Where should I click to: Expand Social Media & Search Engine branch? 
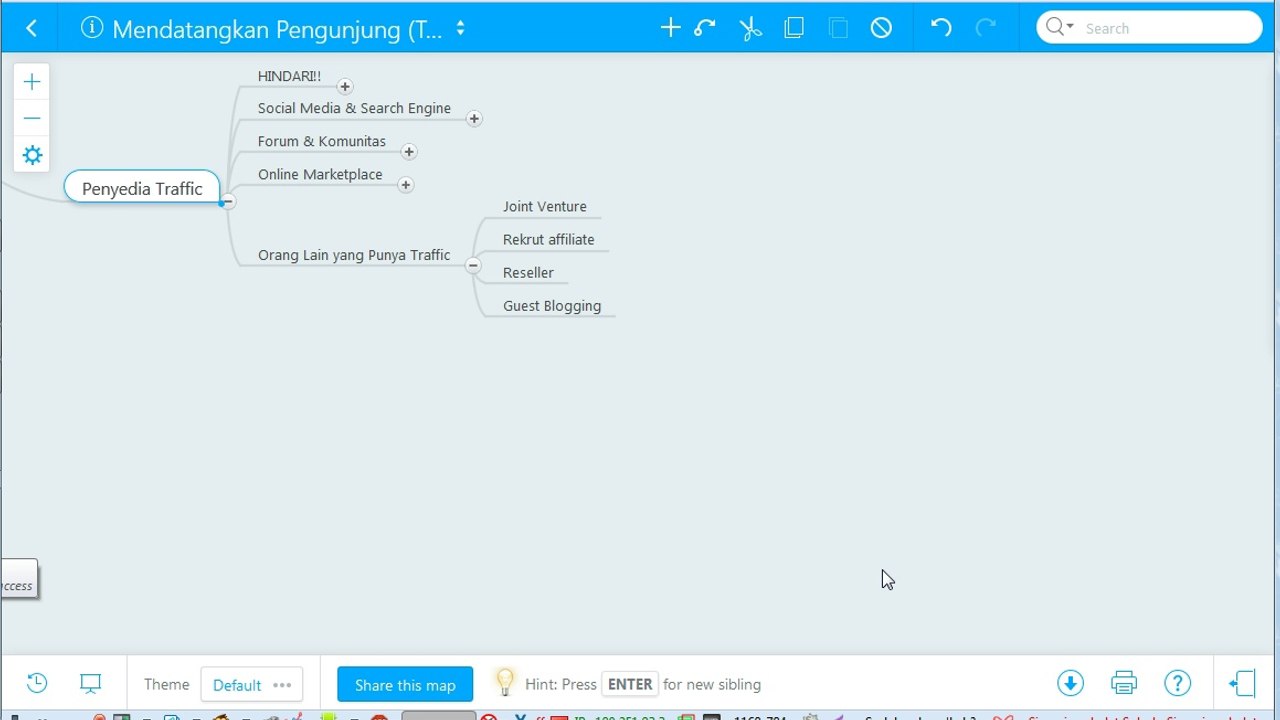(x=474, y=119)
